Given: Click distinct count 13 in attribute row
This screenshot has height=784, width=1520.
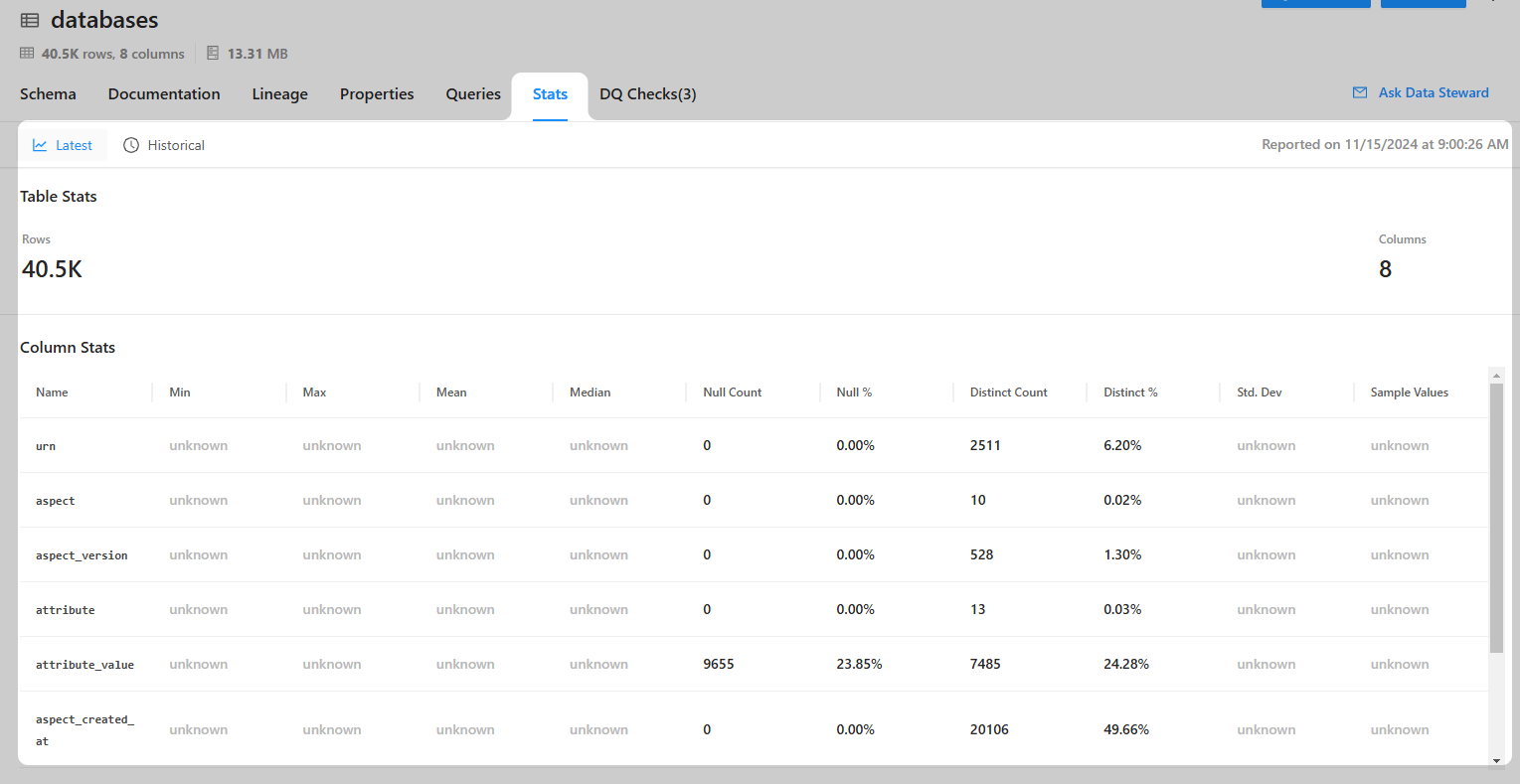Looking at the screenshot, I should pos(978,609).
